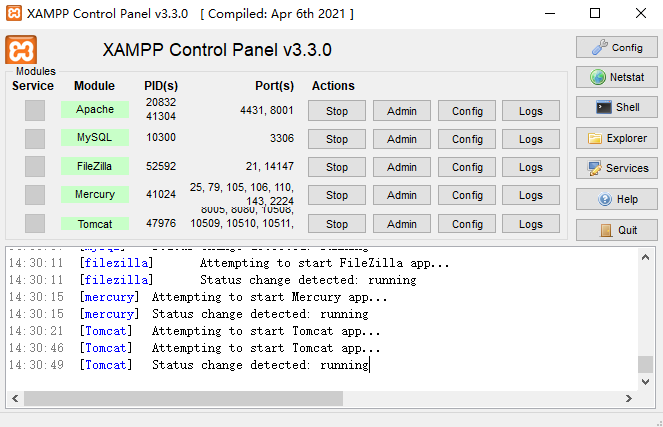The image size is (663, 427).
Task: Toggle the Apache service checkbox
Action: pos(35,110)
